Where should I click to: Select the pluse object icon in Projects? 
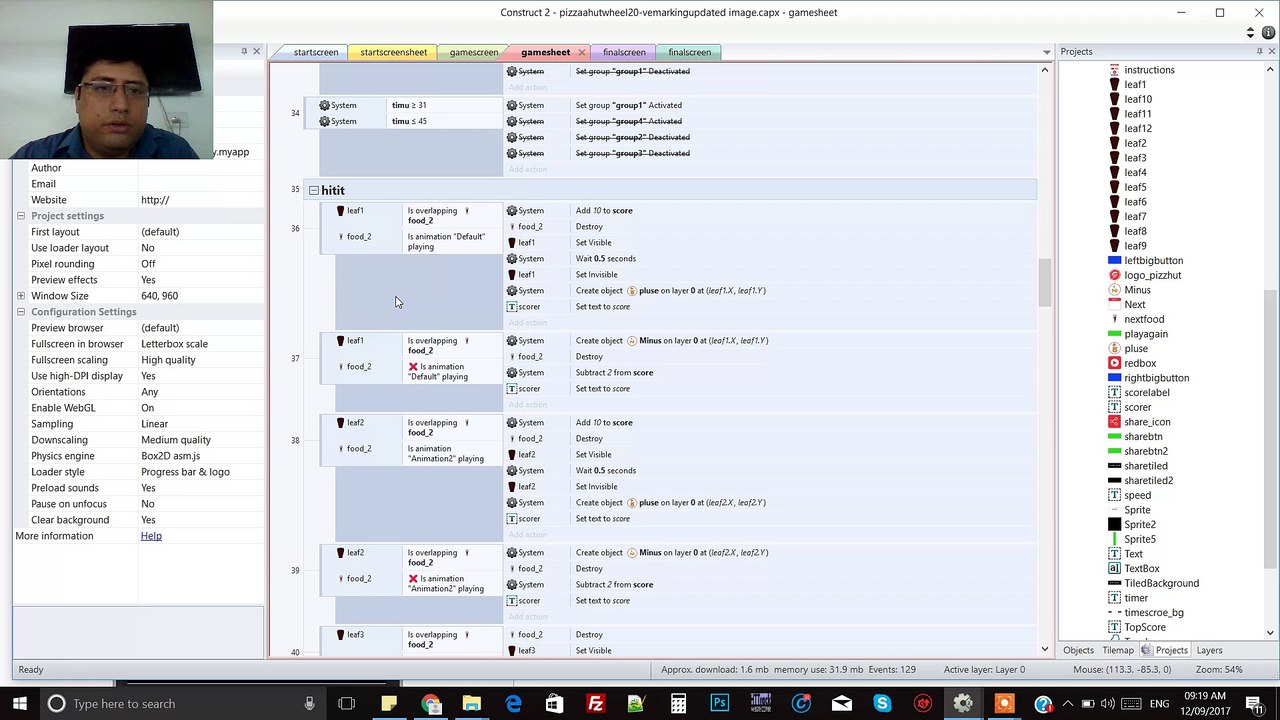coord(1115,349)
